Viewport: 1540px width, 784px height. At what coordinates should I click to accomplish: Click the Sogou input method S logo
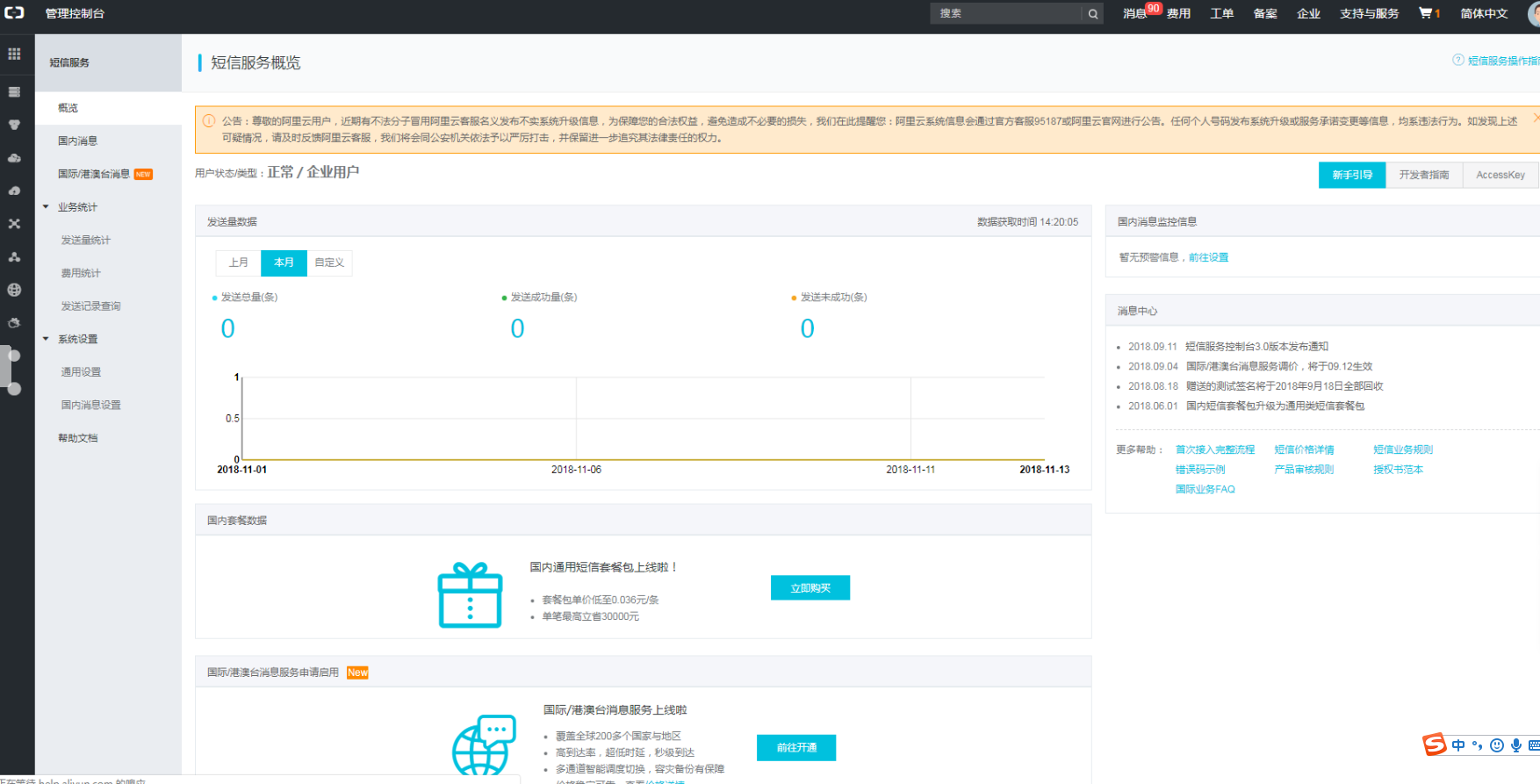point(1435,744)
